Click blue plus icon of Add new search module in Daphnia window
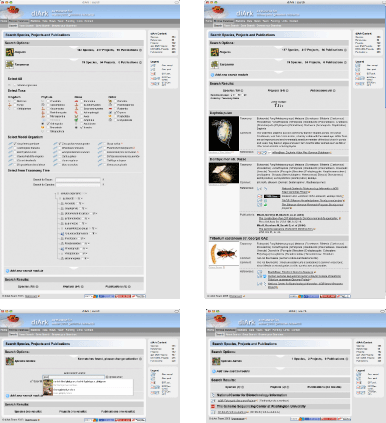This screenshot has height=423, width=386. [212, 75]
